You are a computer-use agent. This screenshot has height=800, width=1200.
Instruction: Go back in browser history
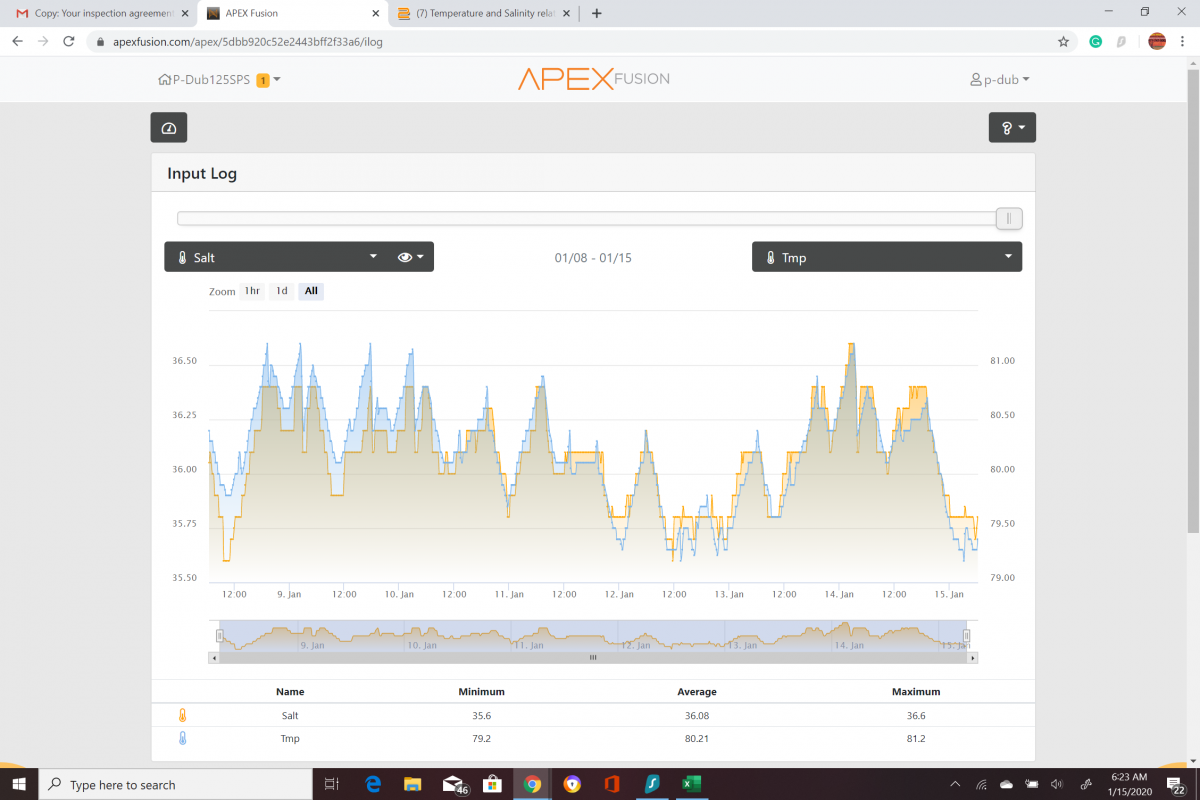[17, 42]
